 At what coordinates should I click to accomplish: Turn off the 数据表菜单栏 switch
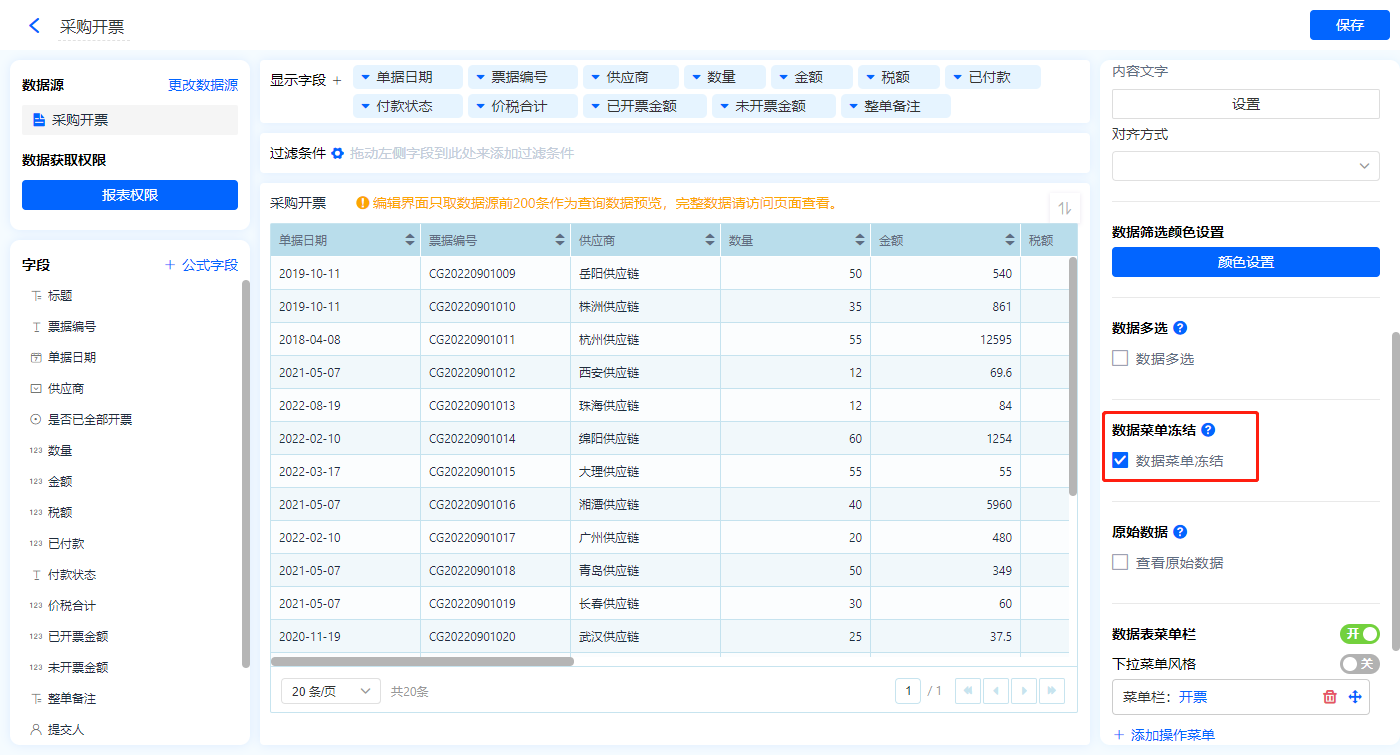pyautogui.click(x=1359, y=634)
